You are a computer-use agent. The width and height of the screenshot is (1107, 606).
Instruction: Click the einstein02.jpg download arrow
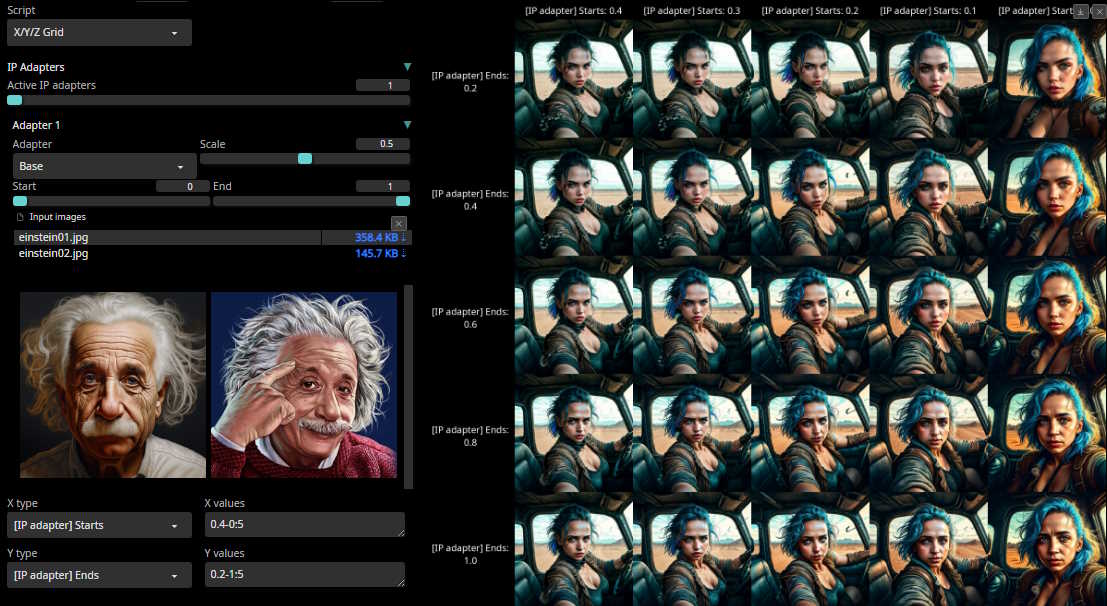point(404,254)
